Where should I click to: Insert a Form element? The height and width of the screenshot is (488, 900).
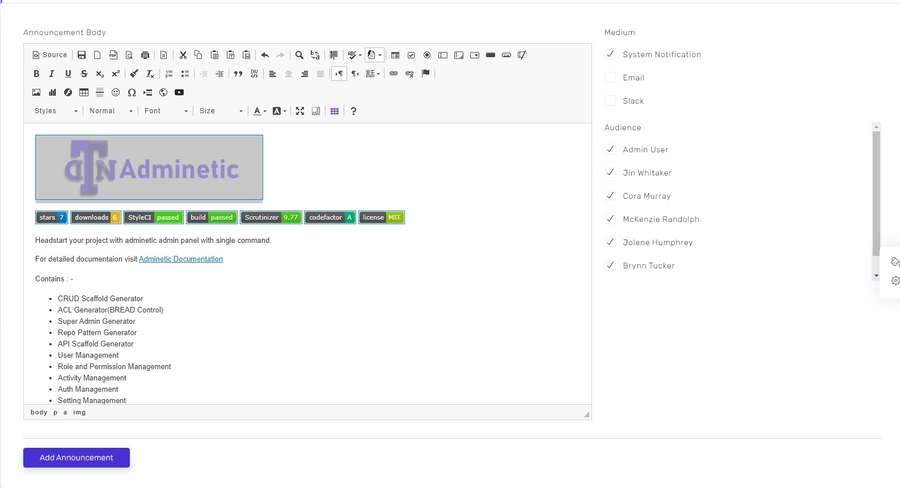click(395, 55)
